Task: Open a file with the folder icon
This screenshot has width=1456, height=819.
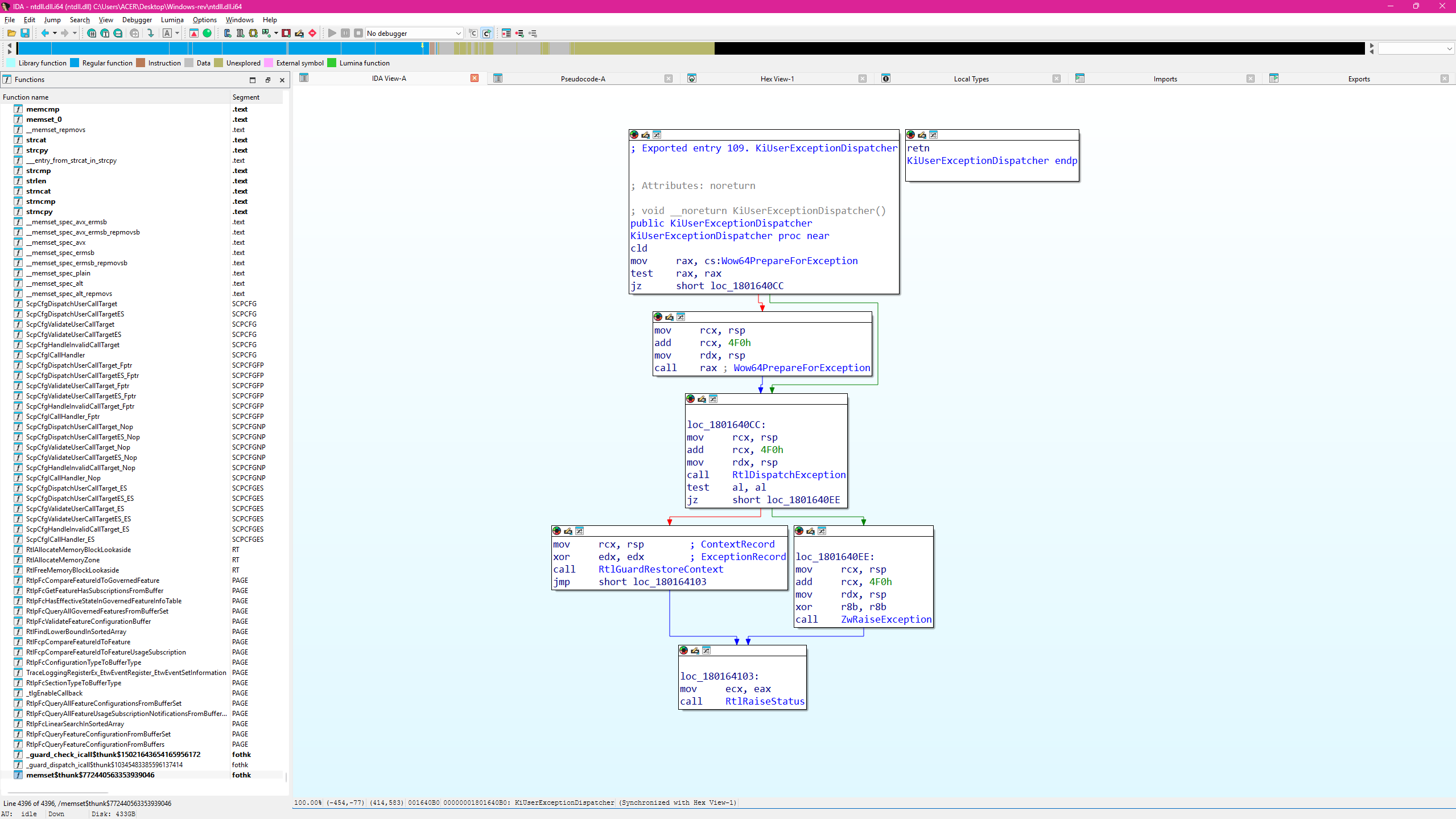Action: click(11, 33)
